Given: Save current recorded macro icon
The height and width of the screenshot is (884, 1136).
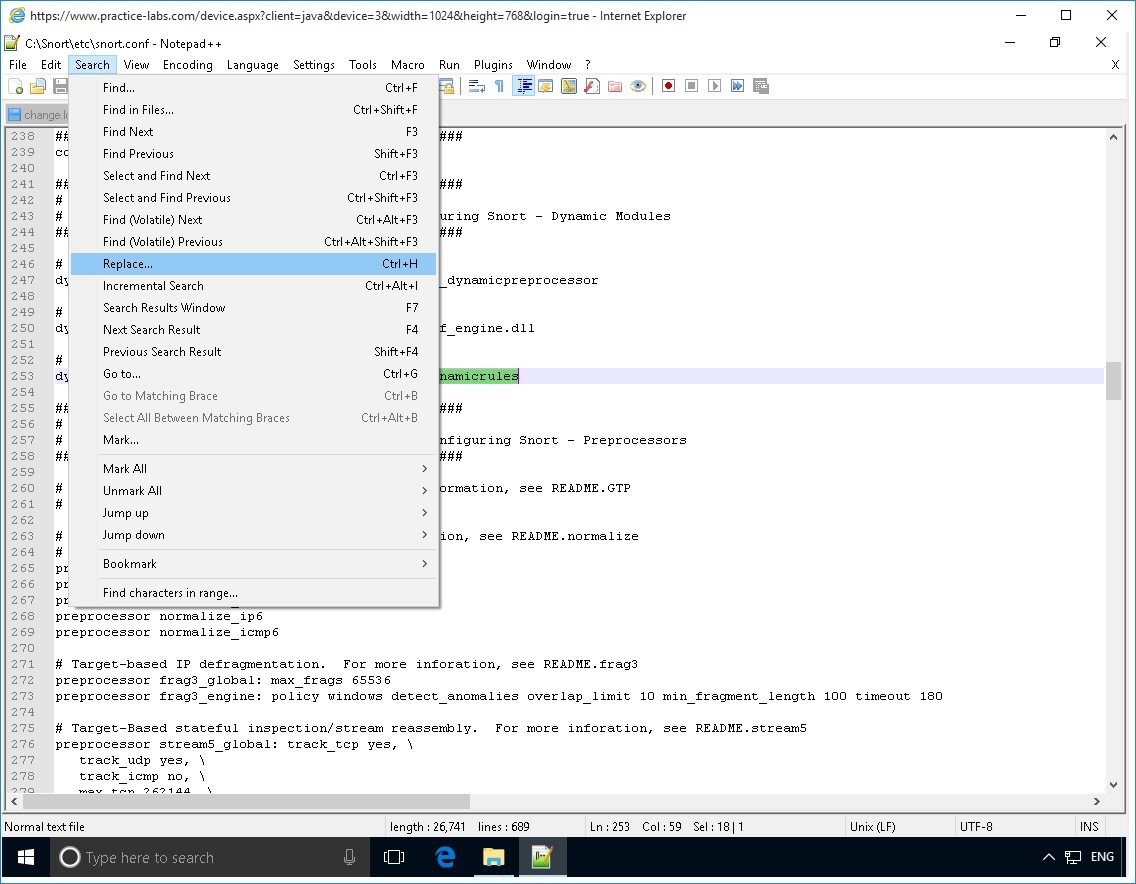Looking at the screenshot, I should (x=761, y=86).
